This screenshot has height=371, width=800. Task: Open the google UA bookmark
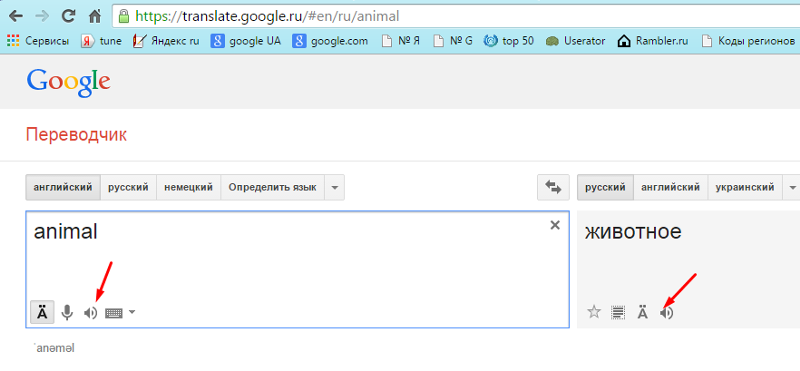coord(246,41)
